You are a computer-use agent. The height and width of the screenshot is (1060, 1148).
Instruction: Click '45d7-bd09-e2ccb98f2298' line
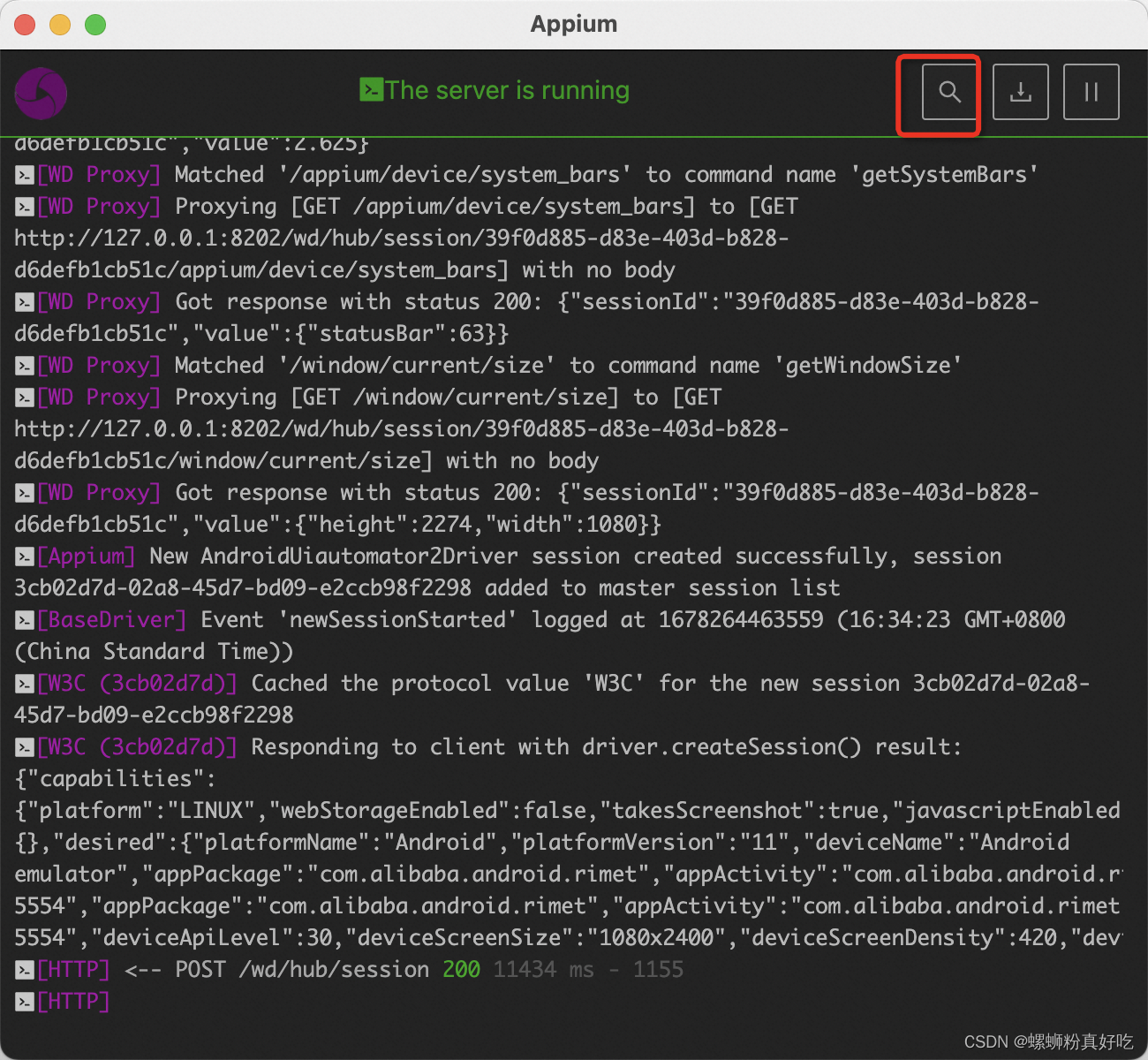click(154, 715)
